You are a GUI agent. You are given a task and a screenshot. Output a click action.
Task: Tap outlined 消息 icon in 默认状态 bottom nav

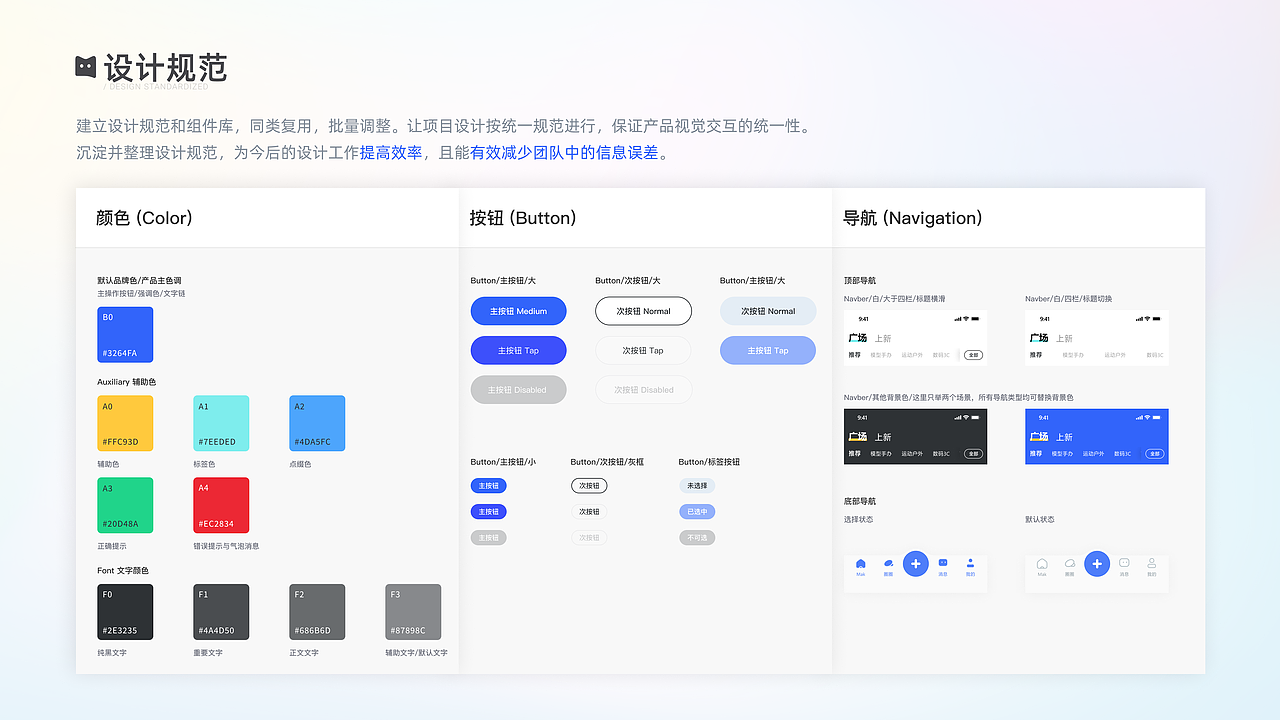(x=1124, y=564)
